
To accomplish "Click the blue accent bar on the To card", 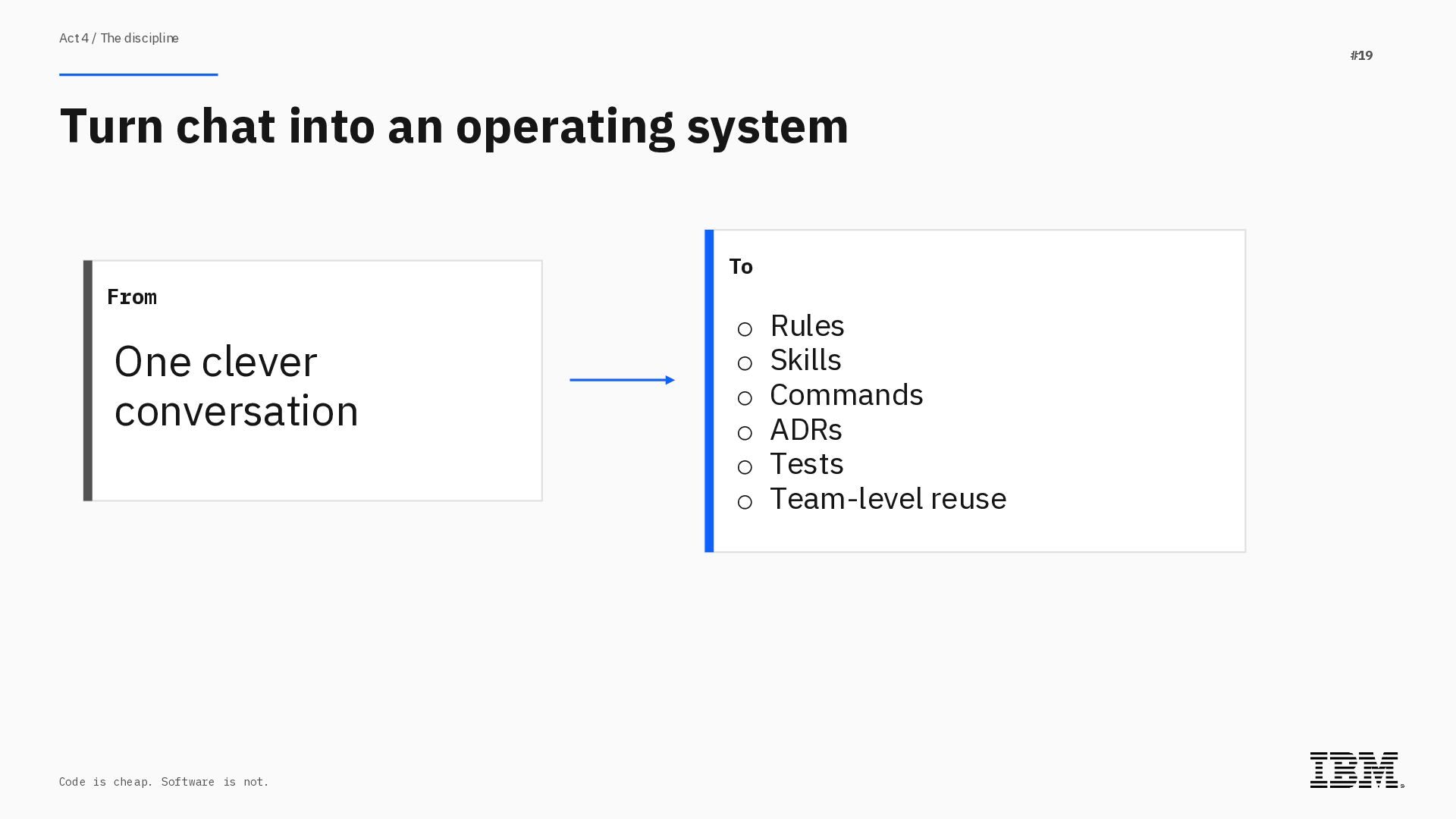I will 709,391.
